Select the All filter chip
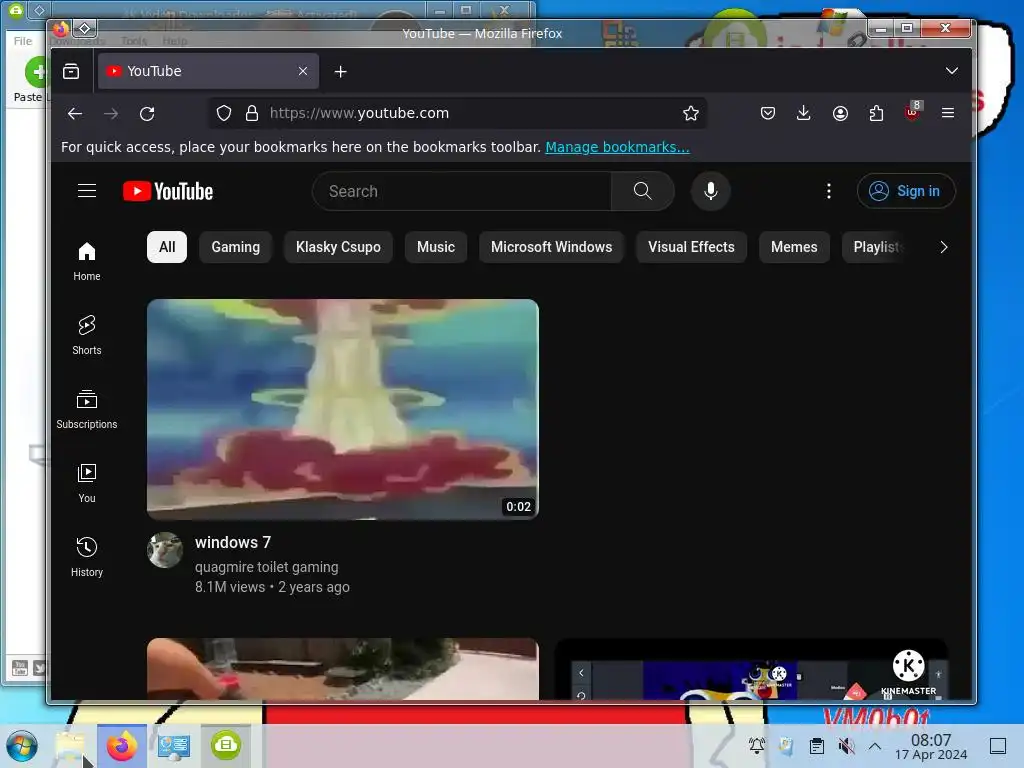The image size is (1024, 768). (x=167, y=247)
